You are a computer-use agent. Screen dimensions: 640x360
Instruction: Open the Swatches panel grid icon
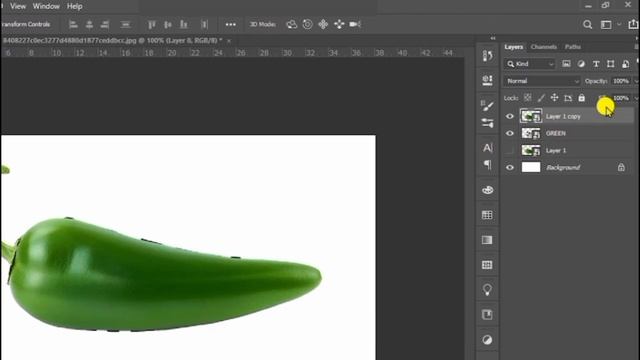pyautogui.click(x=487, y=215)
